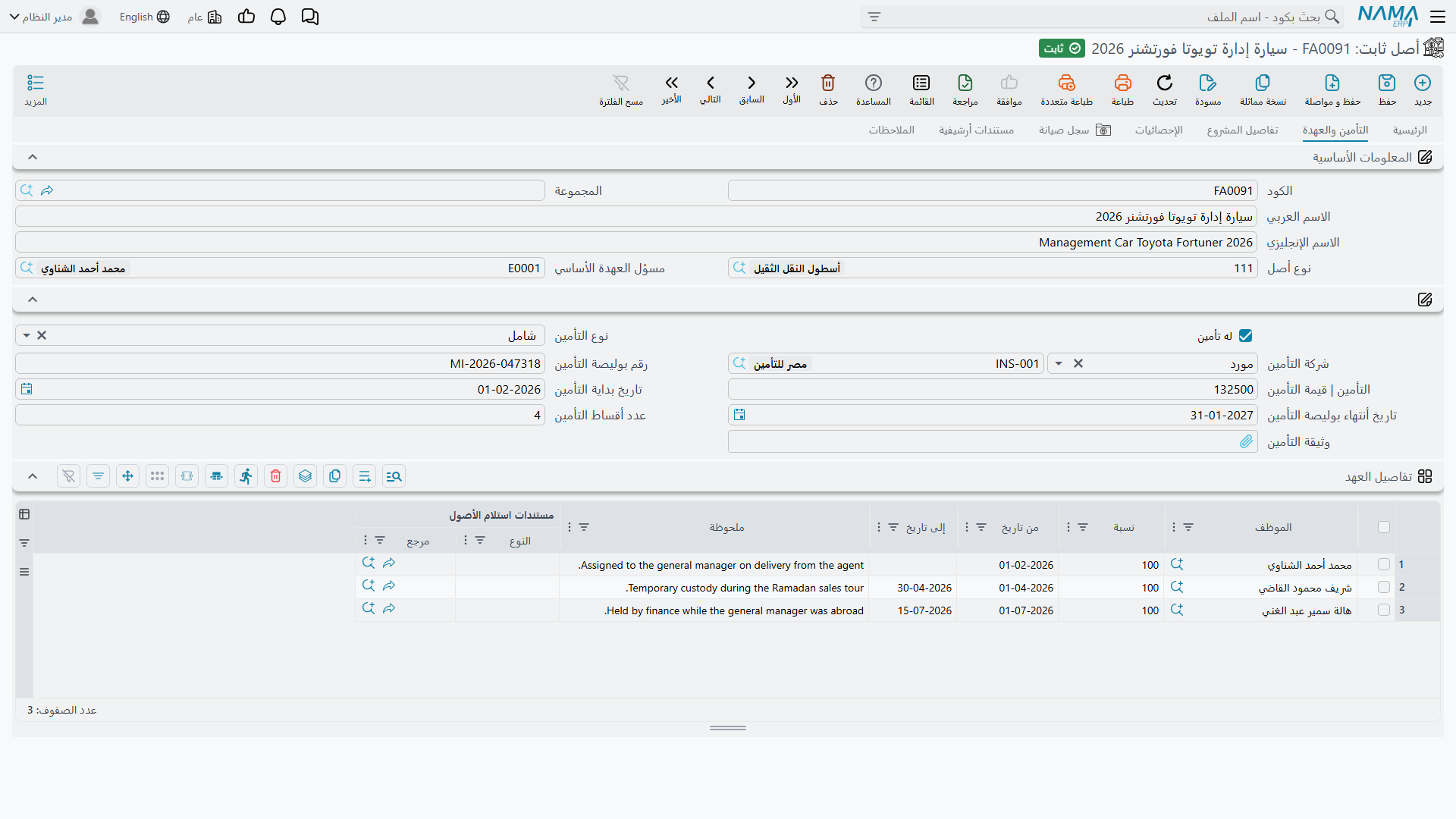1456x819 pixels.
Task: Click the New (جديد) record icon
Action: click(x=1423, y=83)
